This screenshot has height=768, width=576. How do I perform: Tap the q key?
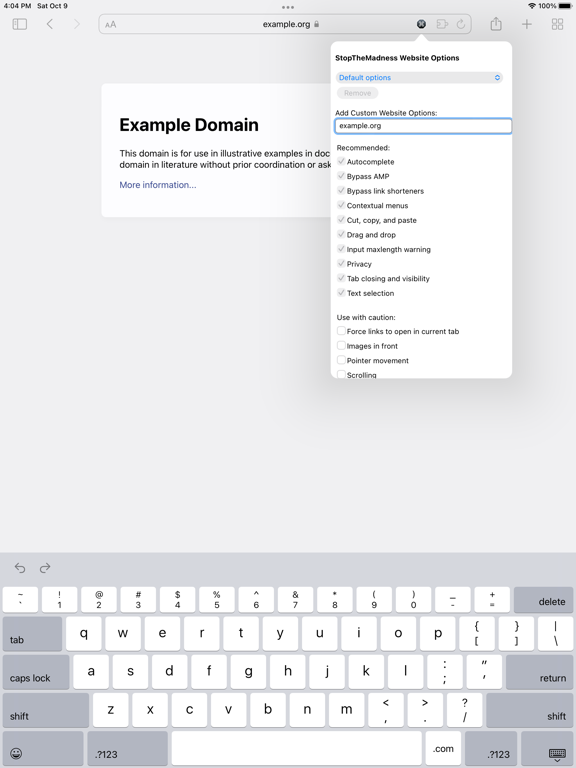point(84,634)
